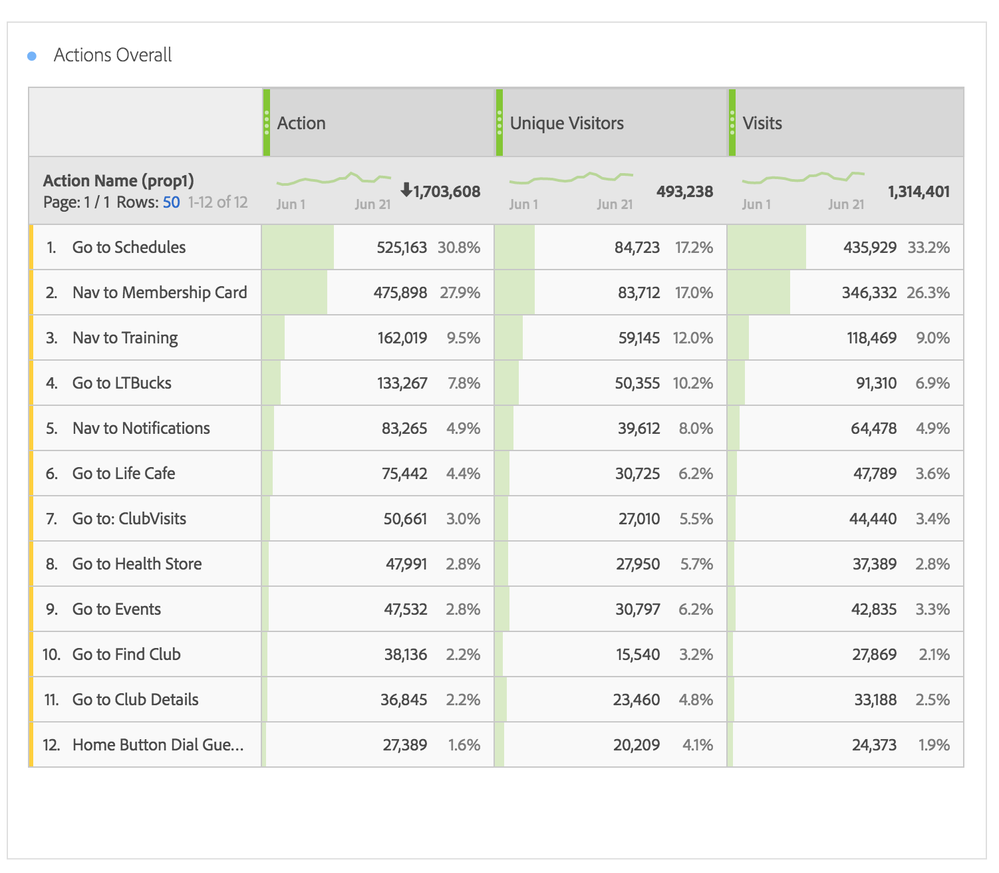
Task: Select the Unique Visitors column header
Action: pos(566,123)
